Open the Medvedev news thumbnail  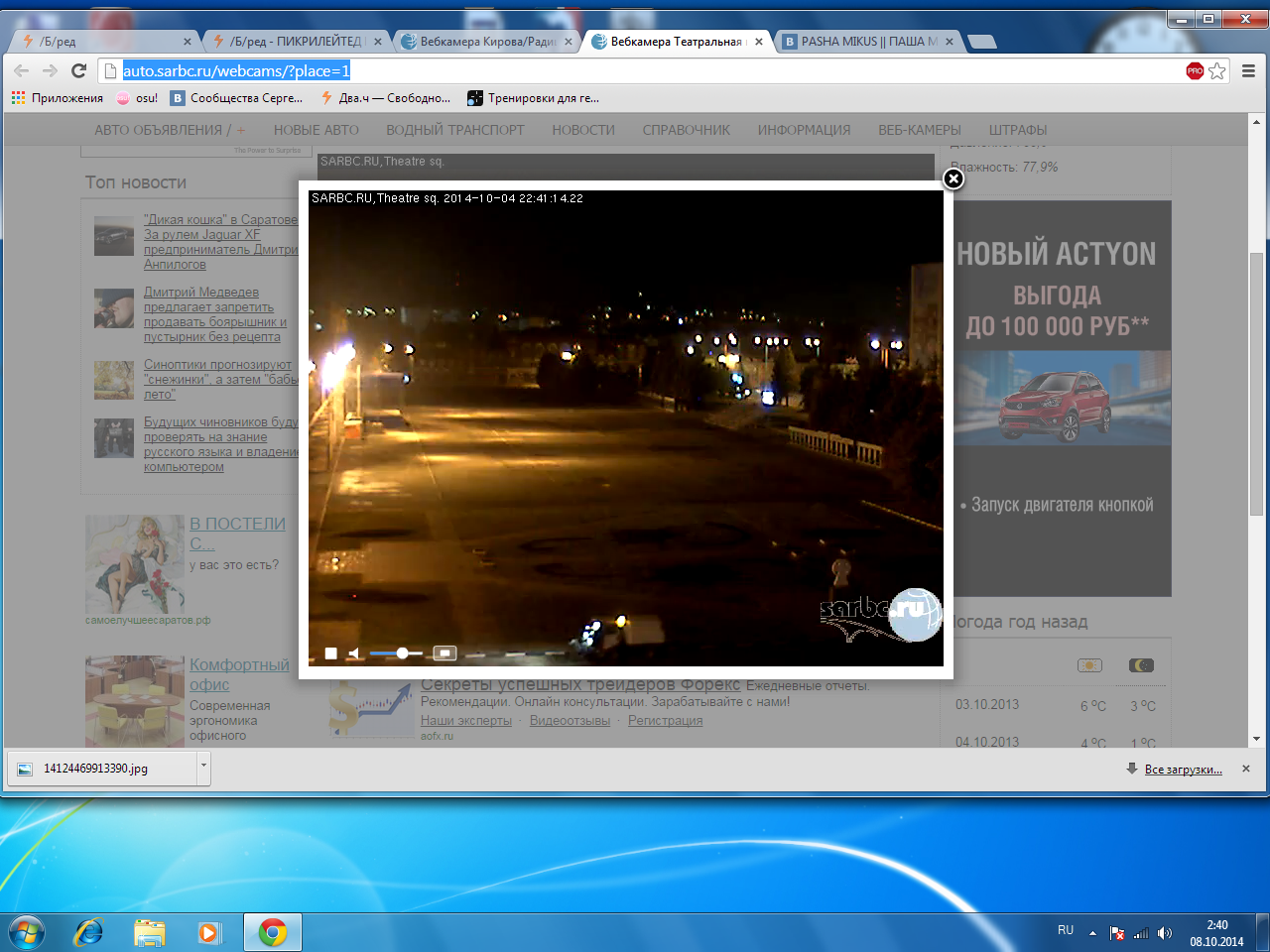coord(114,308)
